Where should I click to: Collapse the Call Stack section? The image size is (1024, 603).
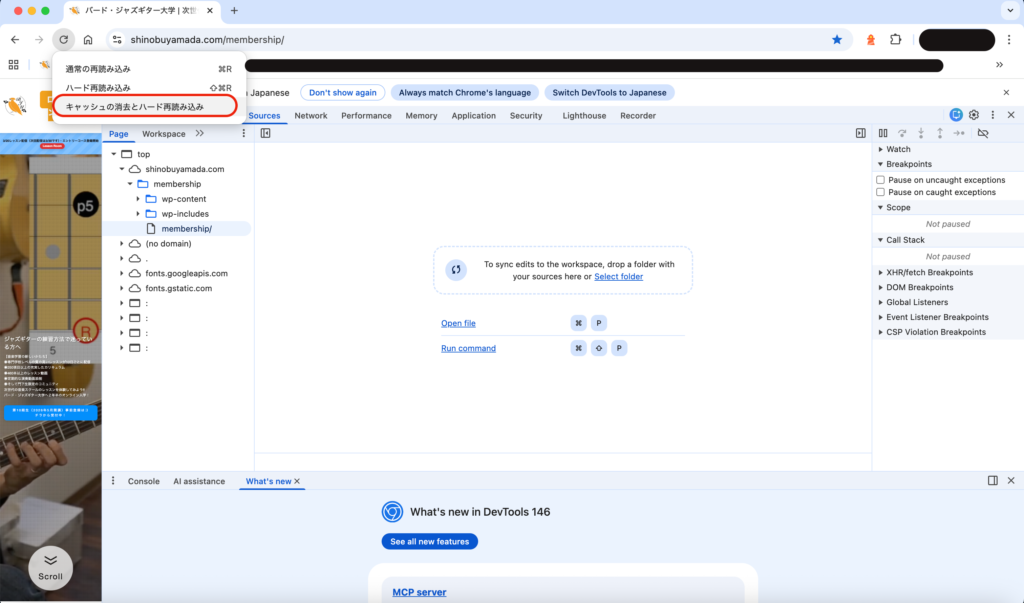coord(905,240)
